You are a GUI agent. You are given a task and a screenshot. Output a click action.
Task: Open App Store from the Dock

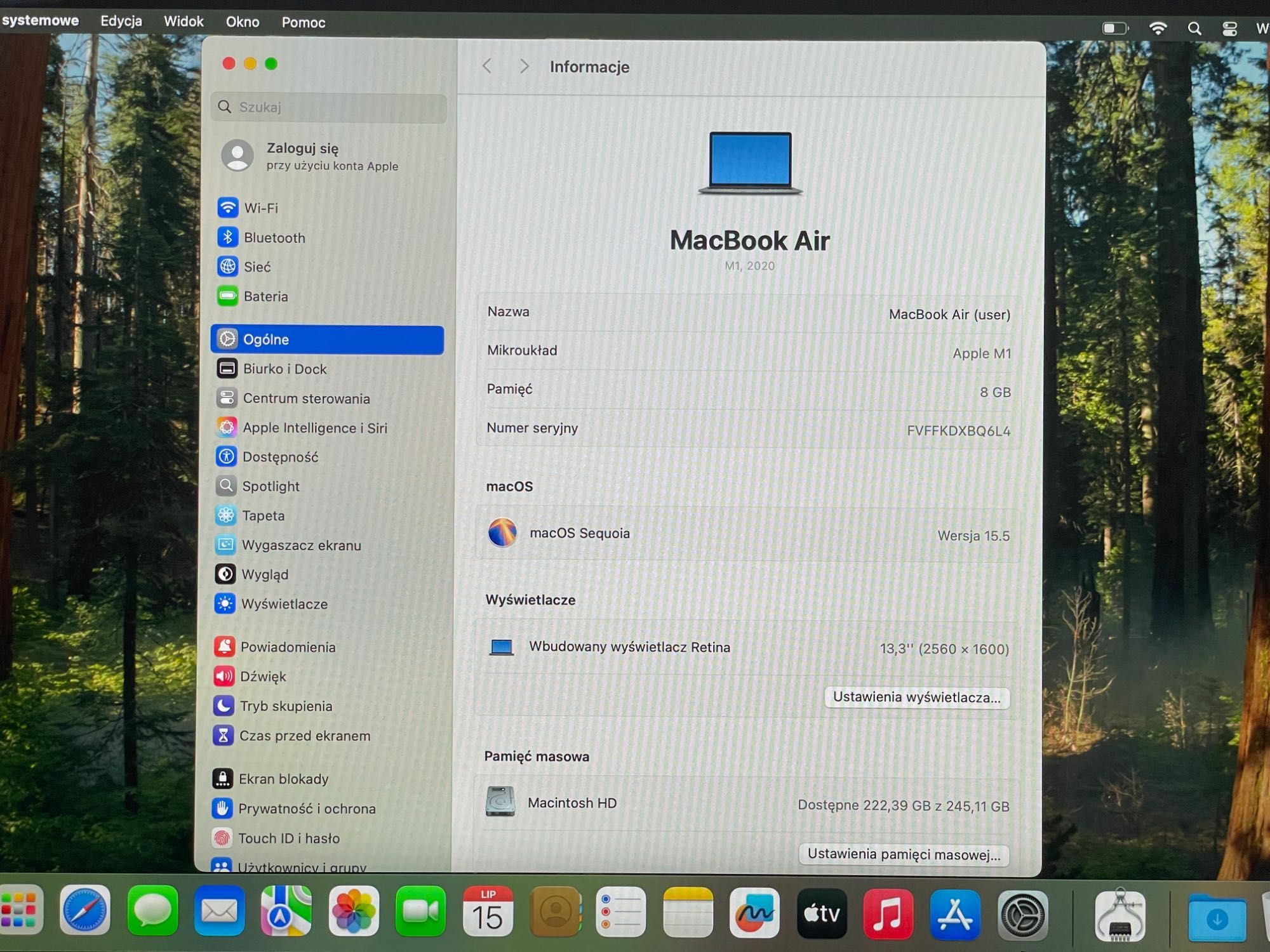coord(955,915)
